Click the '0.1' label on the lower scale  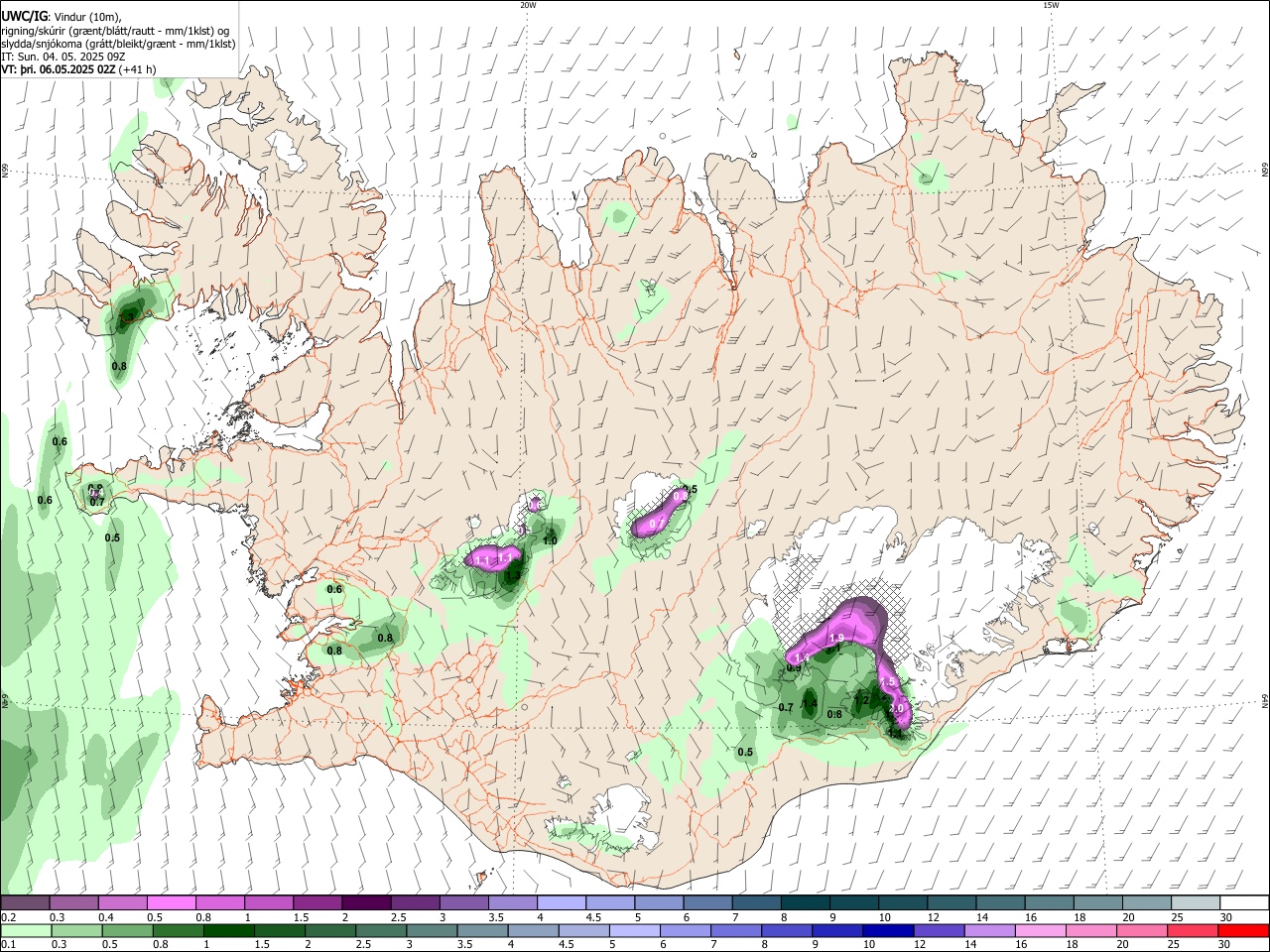[7, 945]
